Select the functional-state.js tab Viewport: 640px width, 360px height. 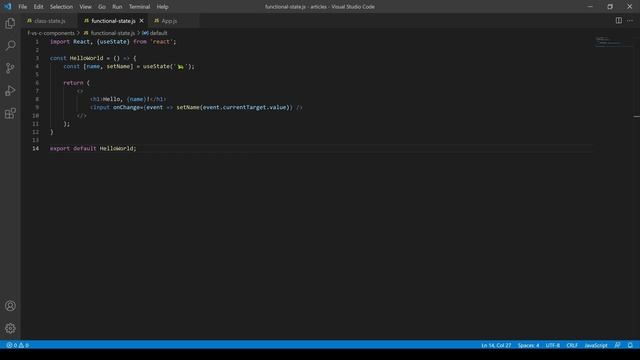point(113,21)
